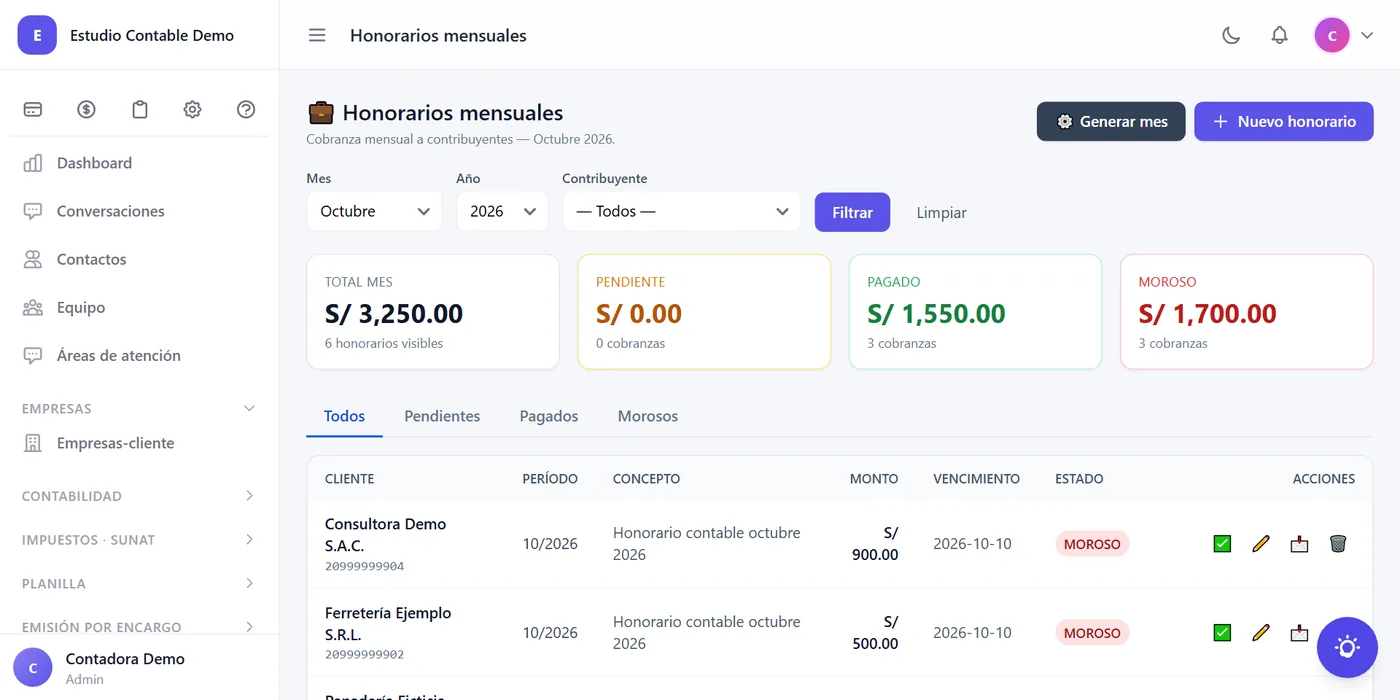Edit the Ferretería Ejemplo S.R.L. fee
The height and width of the screenshot is (700, 1400).
(x=1260, y=633)
